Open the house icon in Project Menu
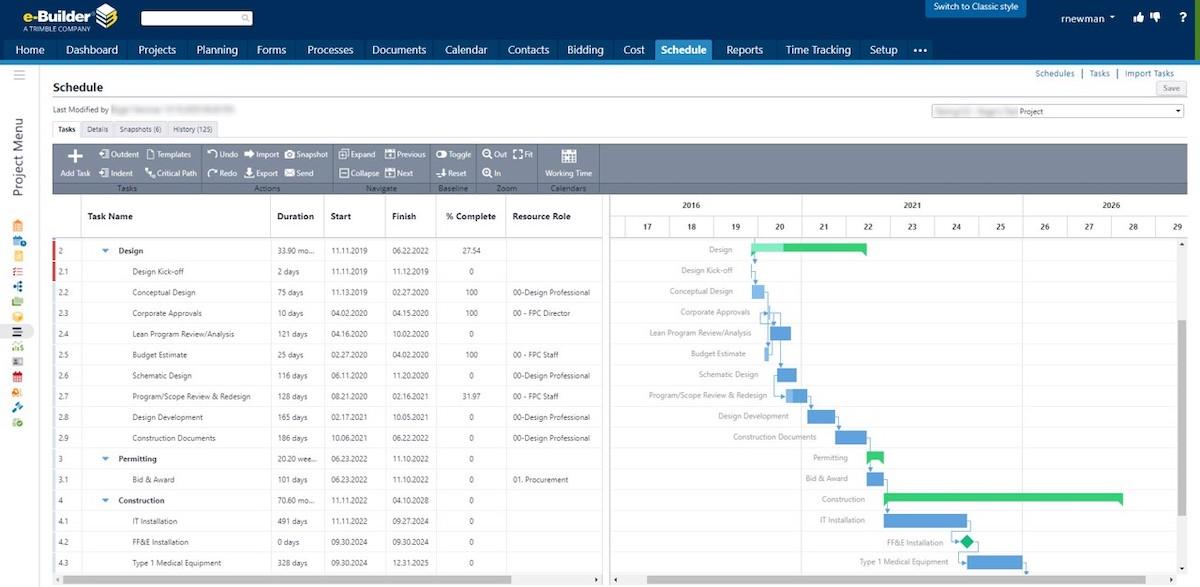The image size is (1200, 587). point(19,226)
